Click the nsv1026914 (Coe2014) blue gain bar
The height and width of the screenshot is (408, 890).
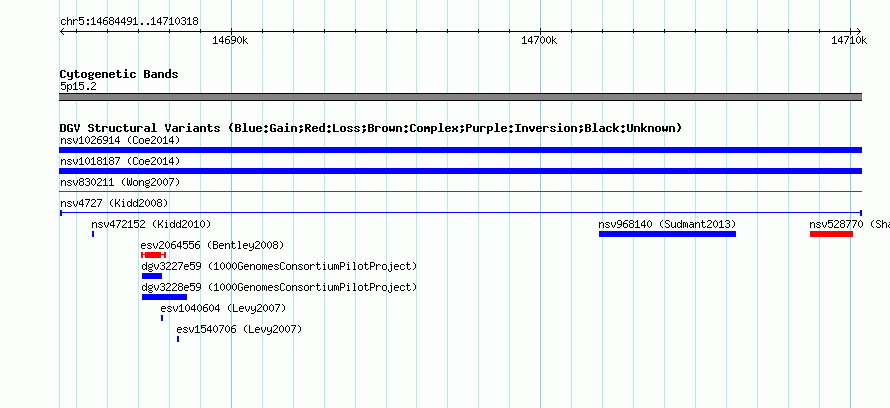click(x=460, y=150)
